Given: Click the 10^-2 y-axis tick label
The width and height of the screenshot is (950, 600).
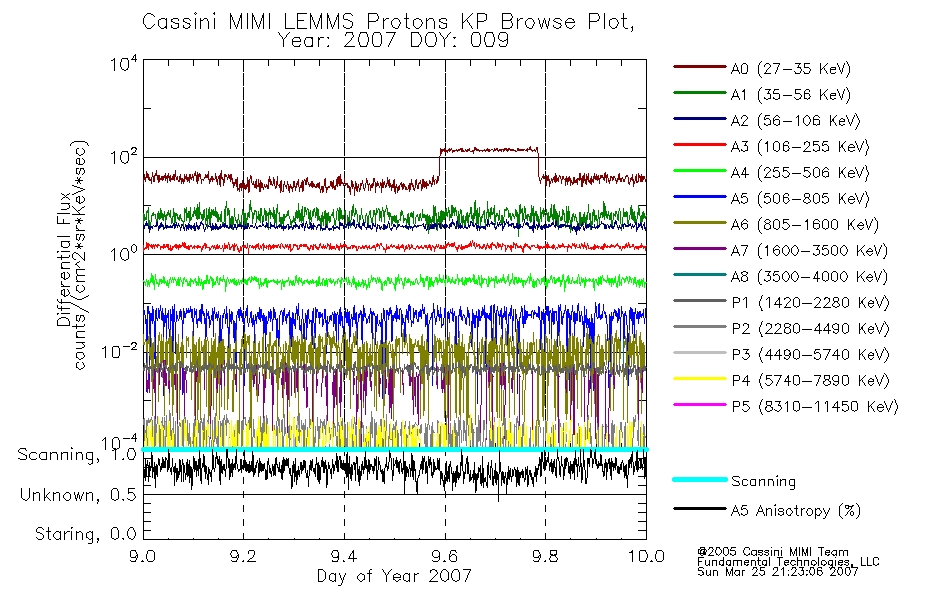Looking at the screenshot, I should coord(119,350).
